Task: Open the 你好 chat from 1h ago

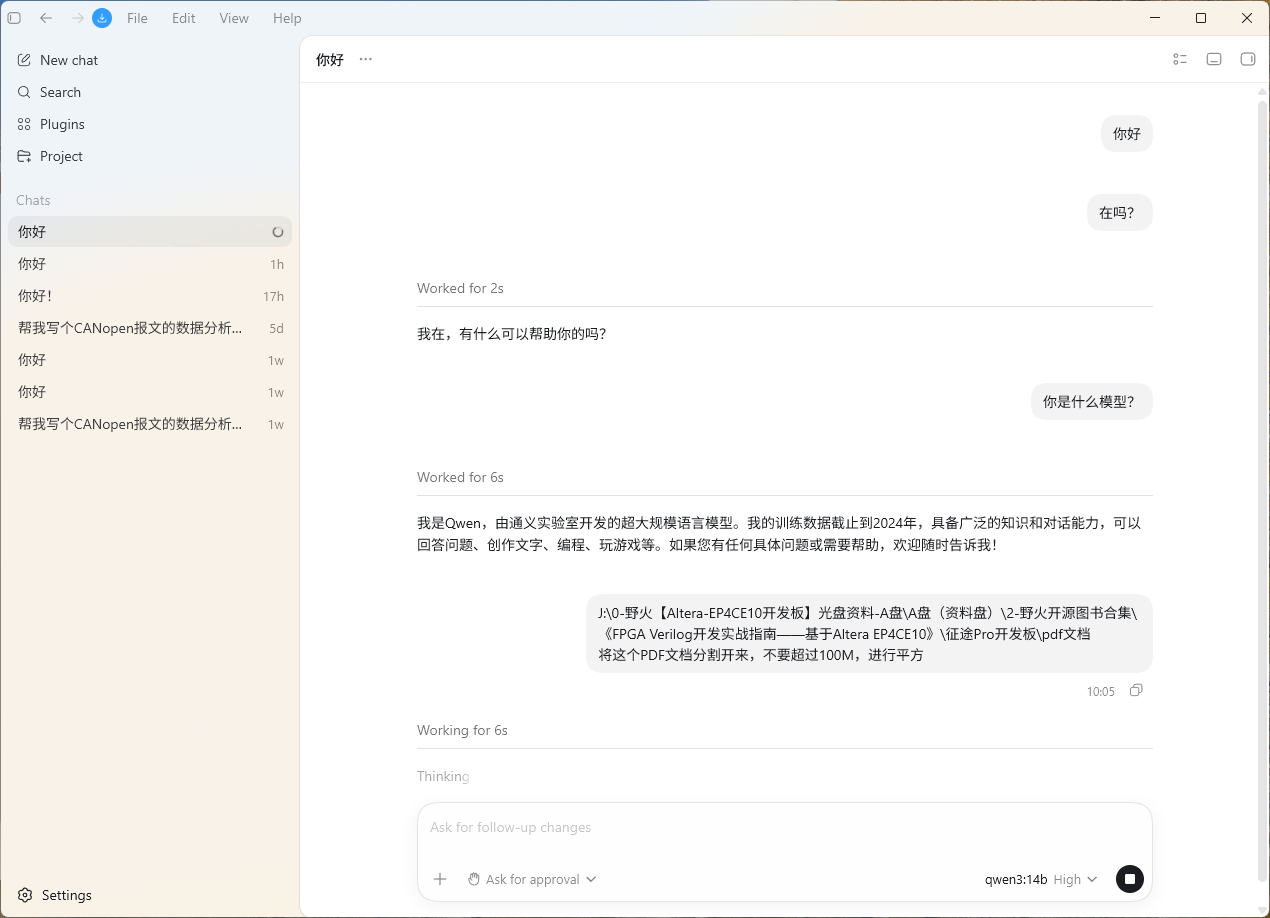Action: click(x=150, y=264)
